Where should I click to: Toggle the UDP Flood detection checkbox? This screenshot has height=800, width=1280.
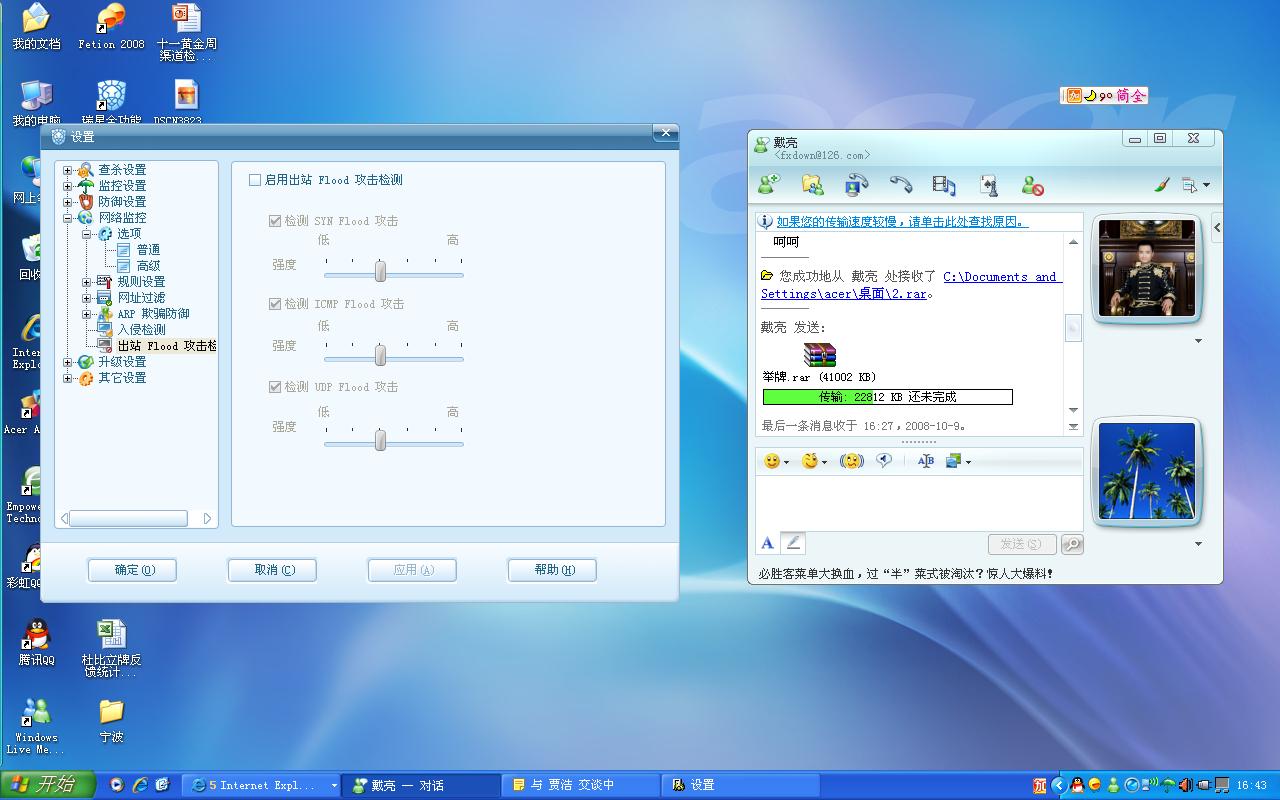tap(275, 387)
